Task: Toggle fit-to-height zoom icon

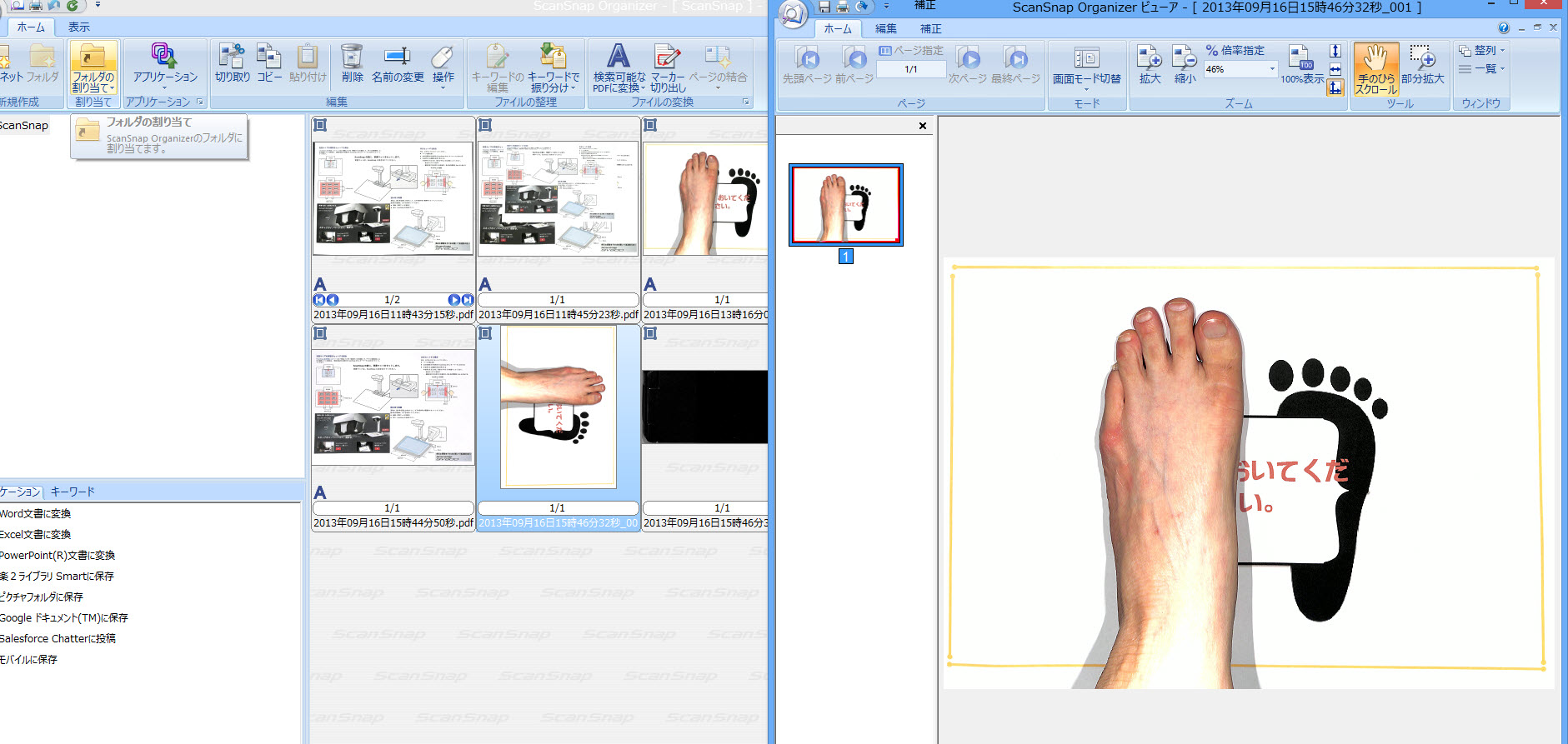Action: 1335,51
